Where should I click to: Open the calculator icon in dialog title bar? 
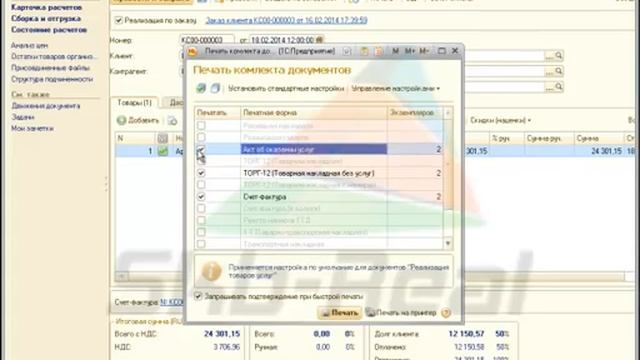(364, 51)
